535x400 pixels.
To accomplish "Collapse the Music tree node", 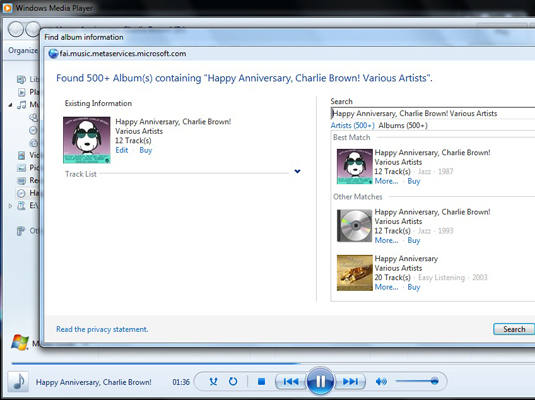I will click(x=10, y=105).
